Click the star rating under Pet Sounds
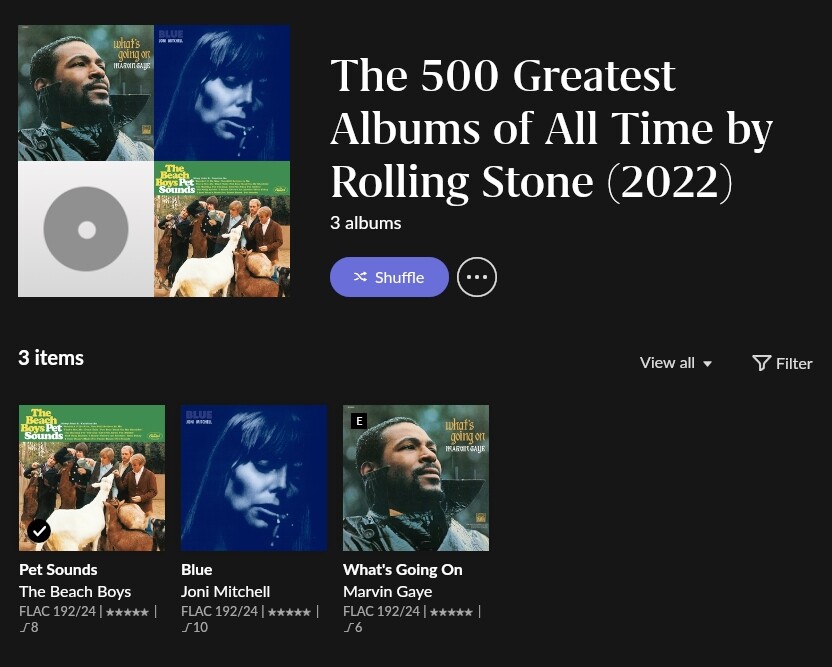This screenshot has height=667, width=832. (127, 611)
